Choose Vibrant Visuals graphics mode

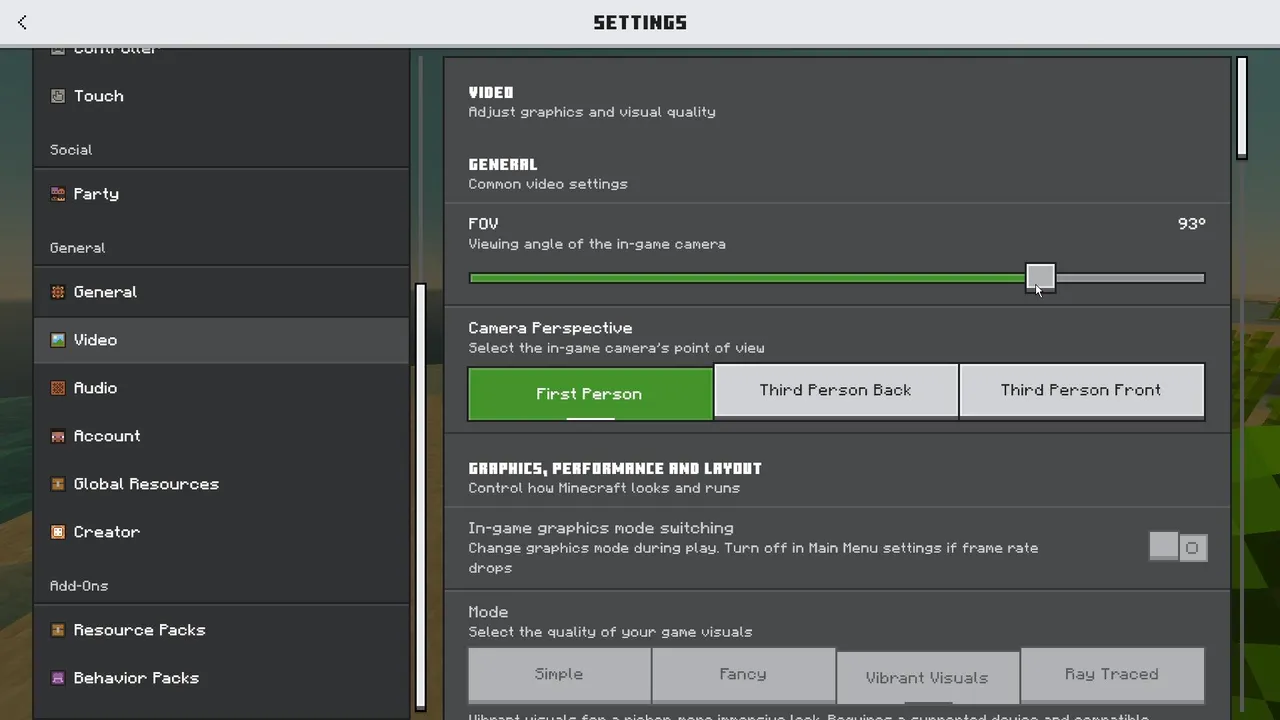927,677
